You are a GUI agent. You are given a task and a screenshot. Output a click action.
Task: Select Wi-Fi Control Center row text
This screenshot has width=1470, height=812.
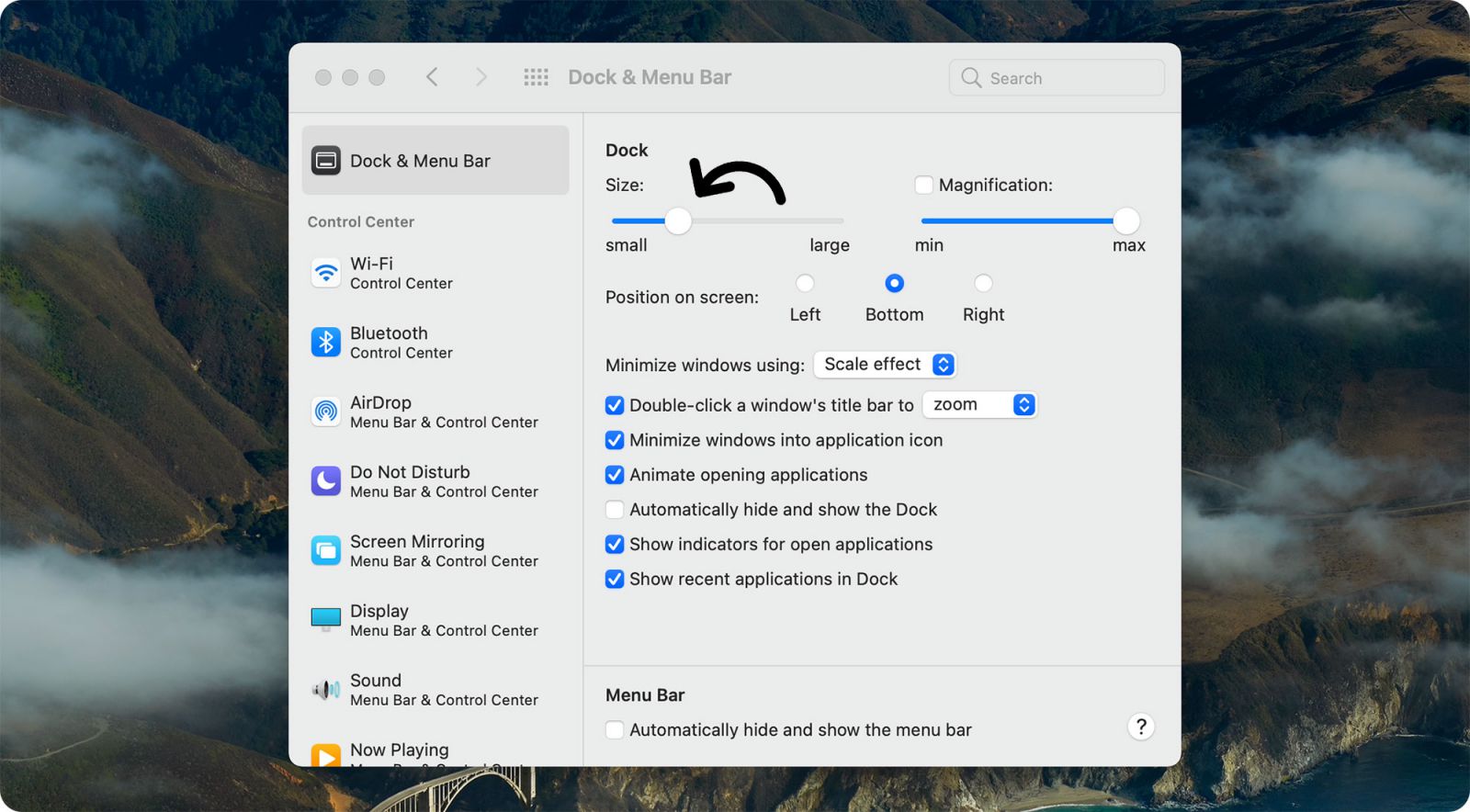[x=401, y=273]
